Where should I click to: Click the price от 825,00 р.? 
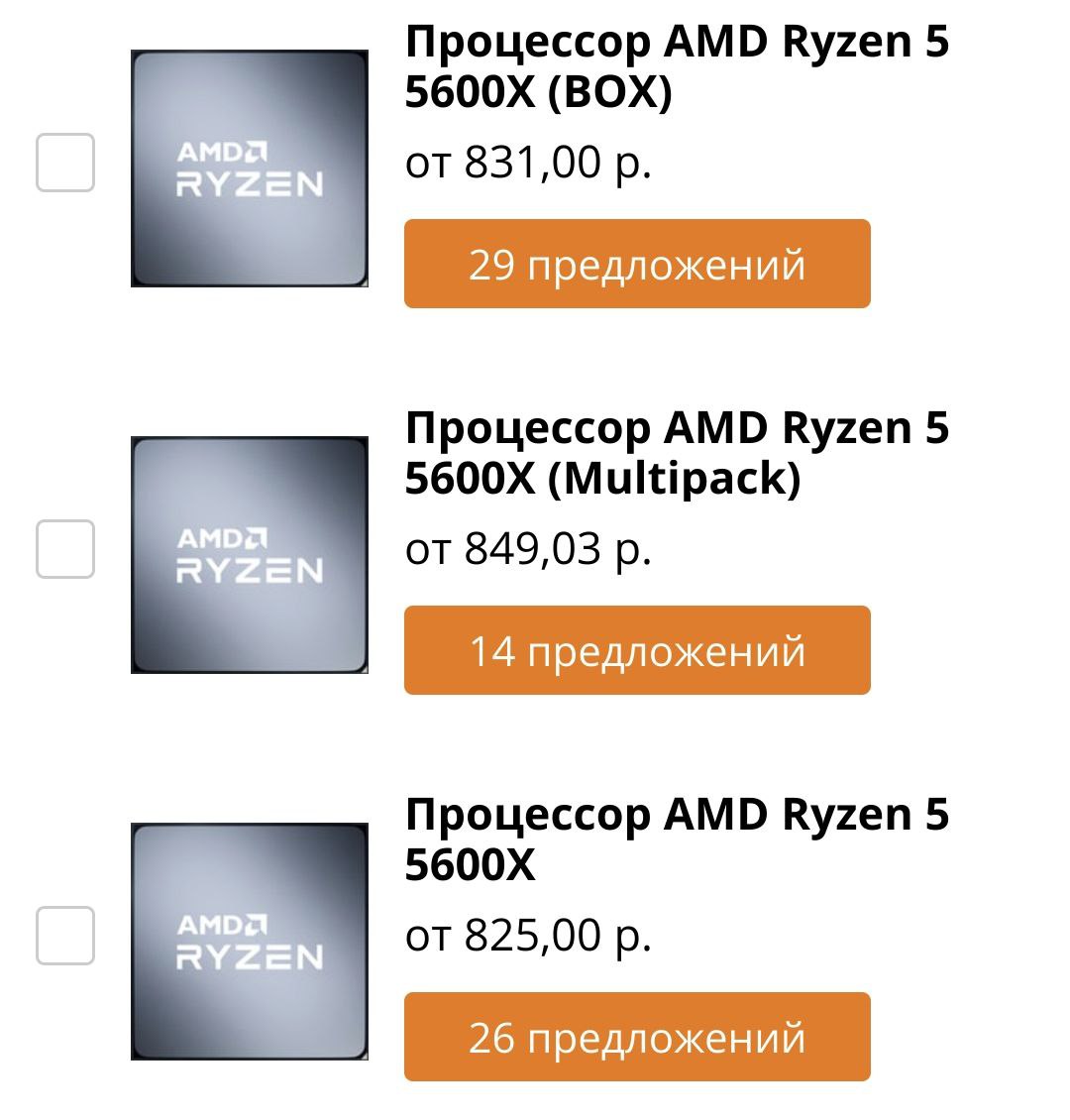pos(528,936)
